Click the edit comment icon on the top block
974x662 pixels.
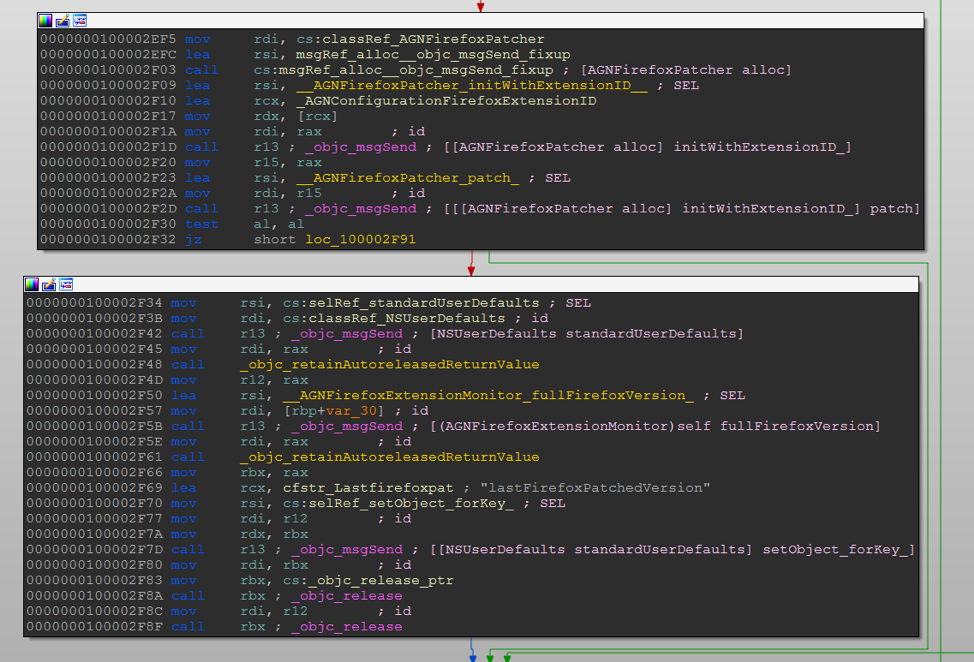(x=63, y=20)
